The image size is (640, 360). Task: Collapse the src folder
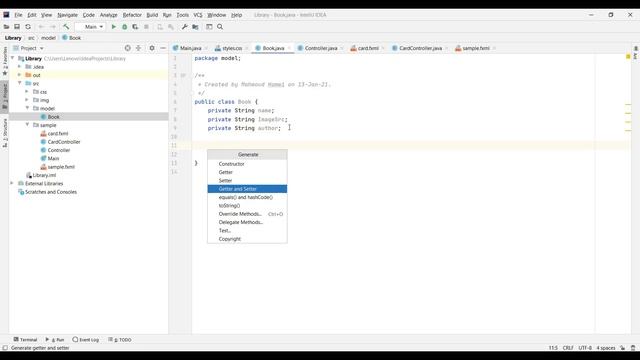(x=19, y=83)
